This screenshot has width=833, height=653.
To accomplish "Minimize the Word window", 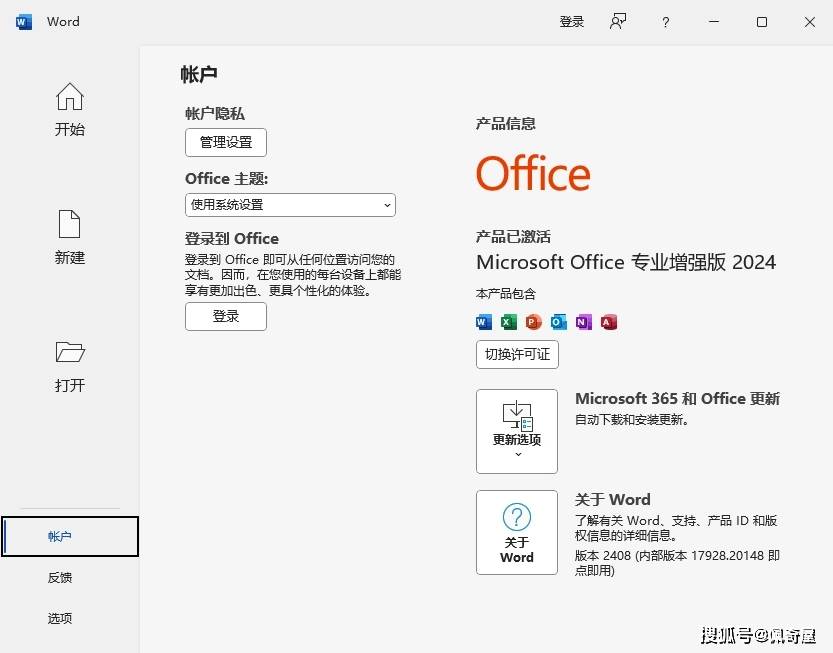I will point(714,22).
